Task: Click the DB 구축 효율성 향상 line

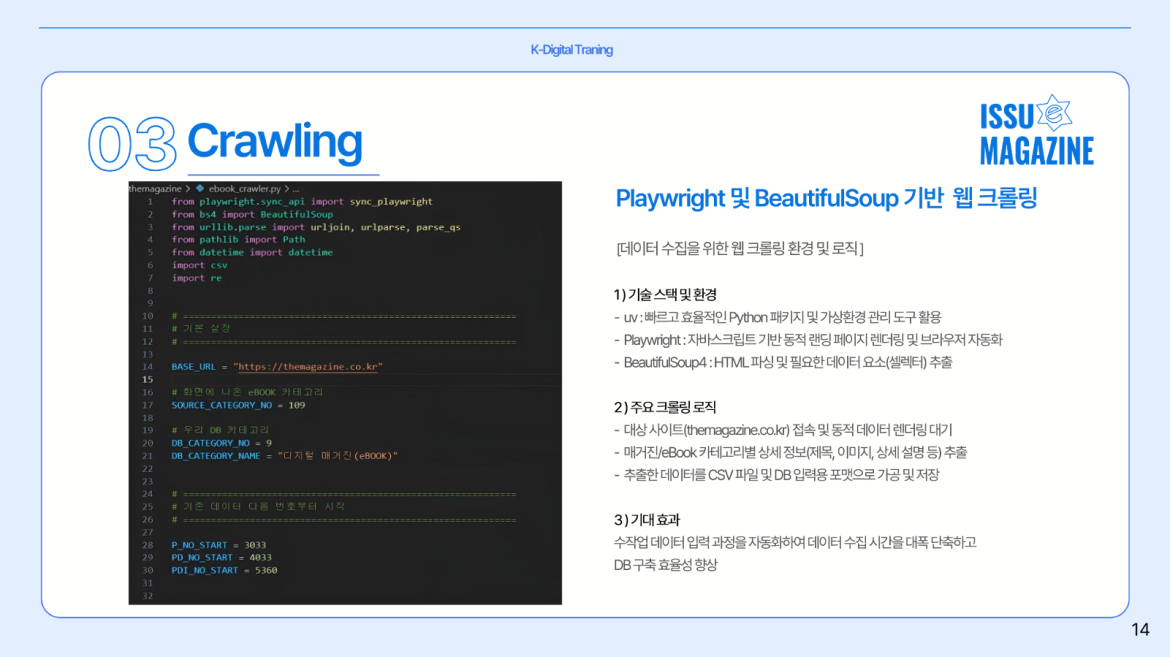Action: pos(666,565)
